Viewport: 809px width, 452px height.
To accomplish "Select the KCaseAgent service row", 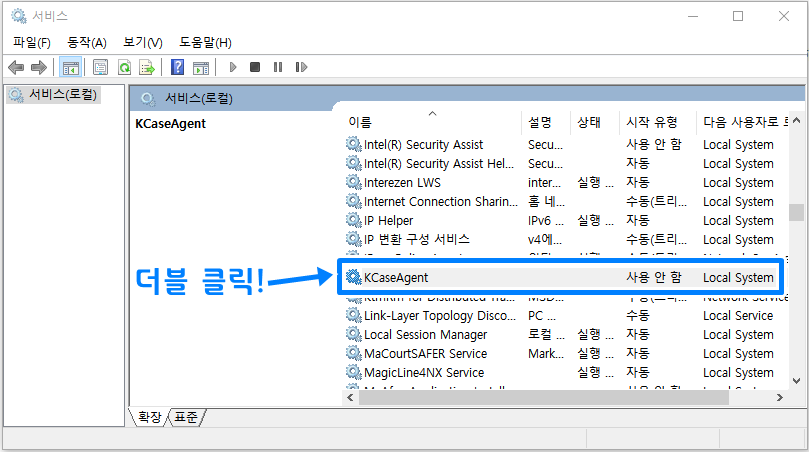I will (x=561, y=278).
